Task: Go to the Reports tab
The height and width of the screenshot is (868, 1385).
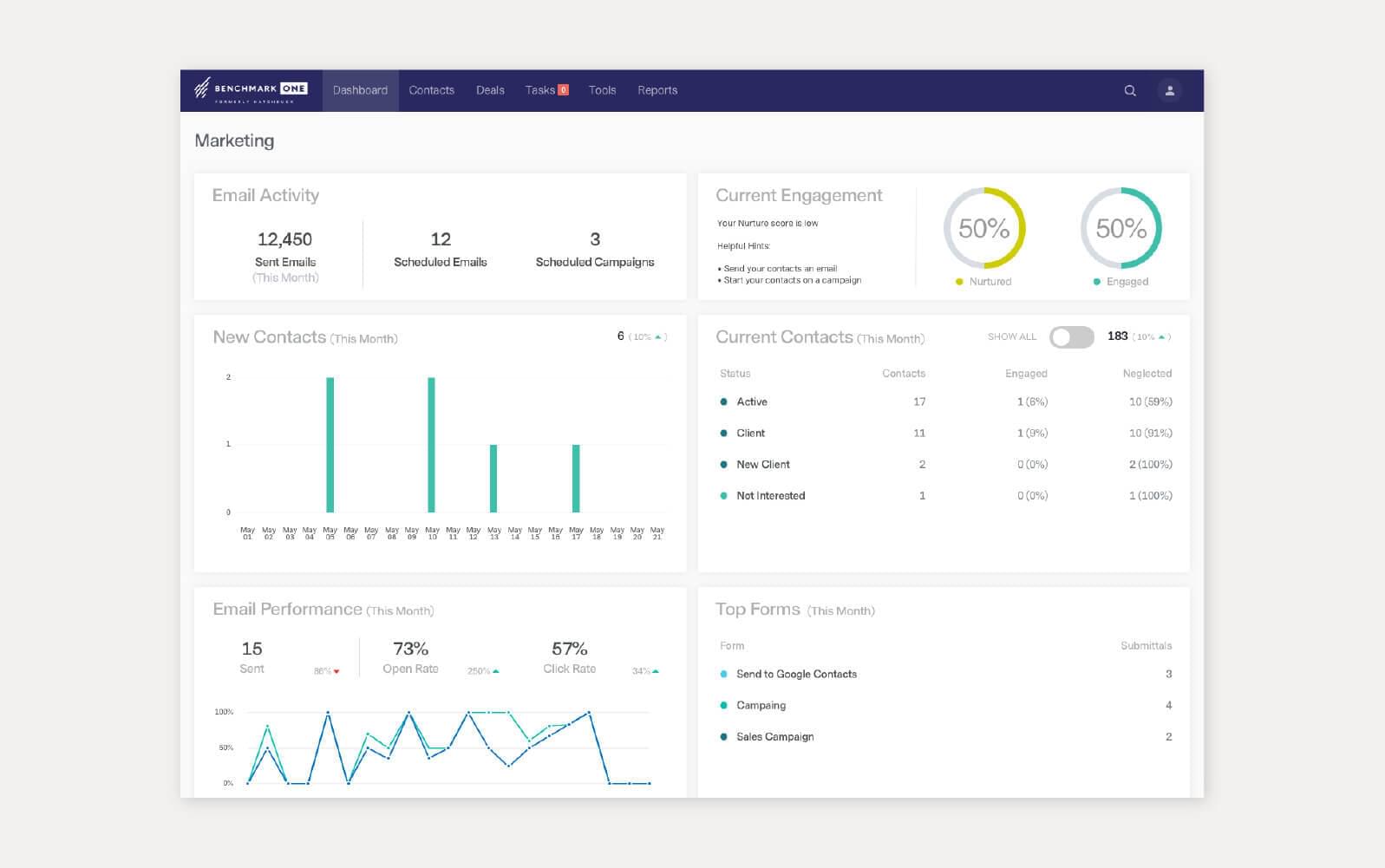Action: [657, 90]
